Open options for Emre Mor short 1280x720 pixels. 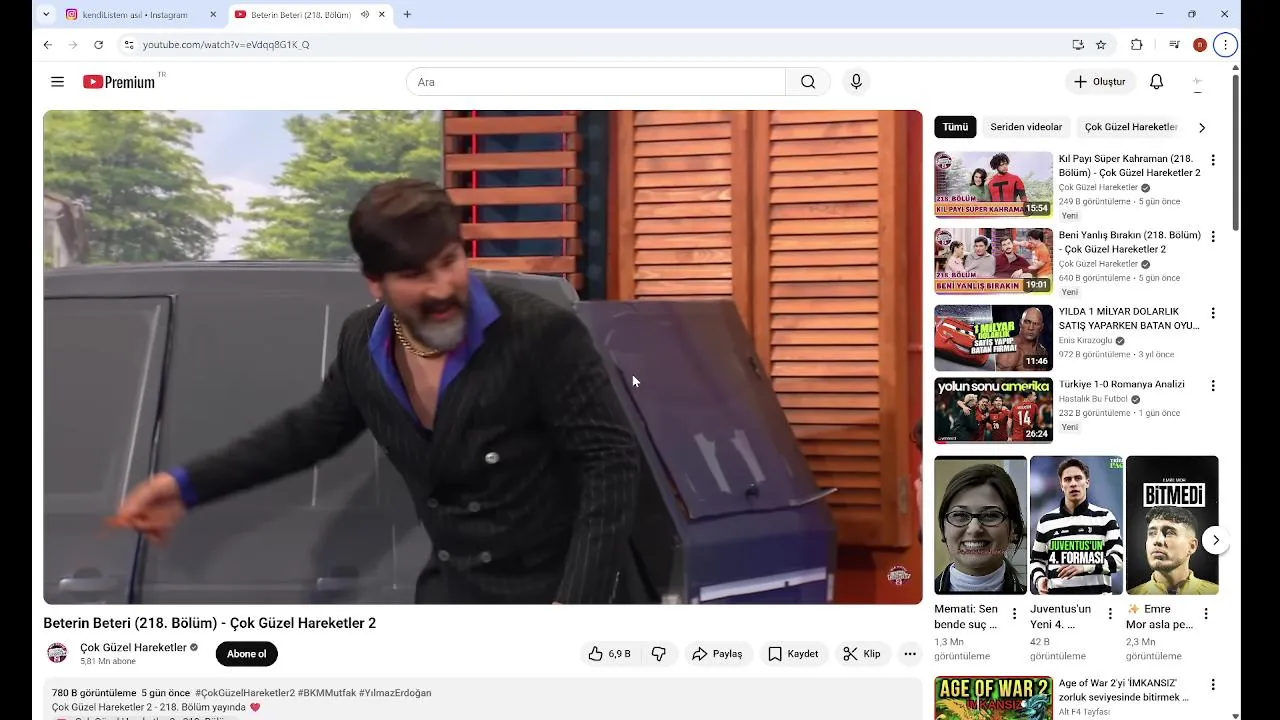coord(1206,613)
